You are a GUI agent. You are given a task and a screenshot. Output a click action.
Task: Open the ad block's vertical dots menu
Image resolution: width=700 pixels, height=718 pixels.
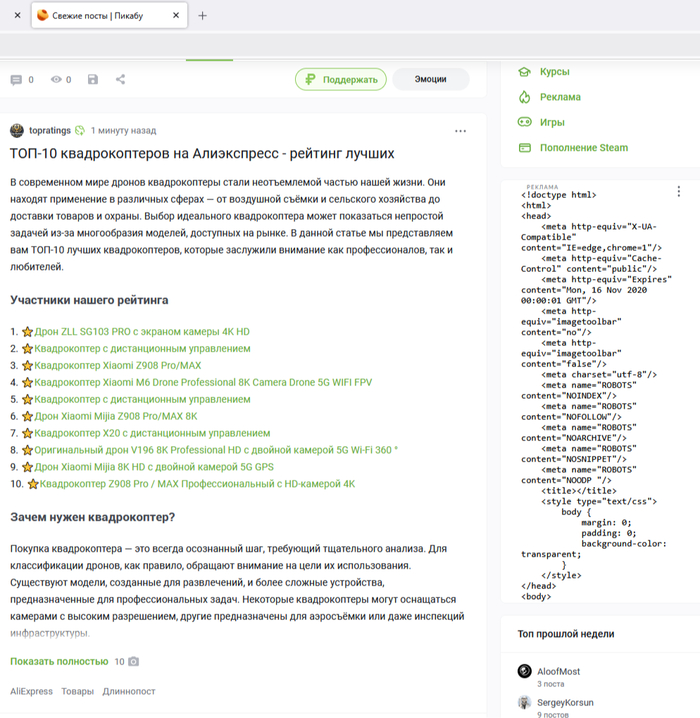pyautogui.click(x=678, y=191)
